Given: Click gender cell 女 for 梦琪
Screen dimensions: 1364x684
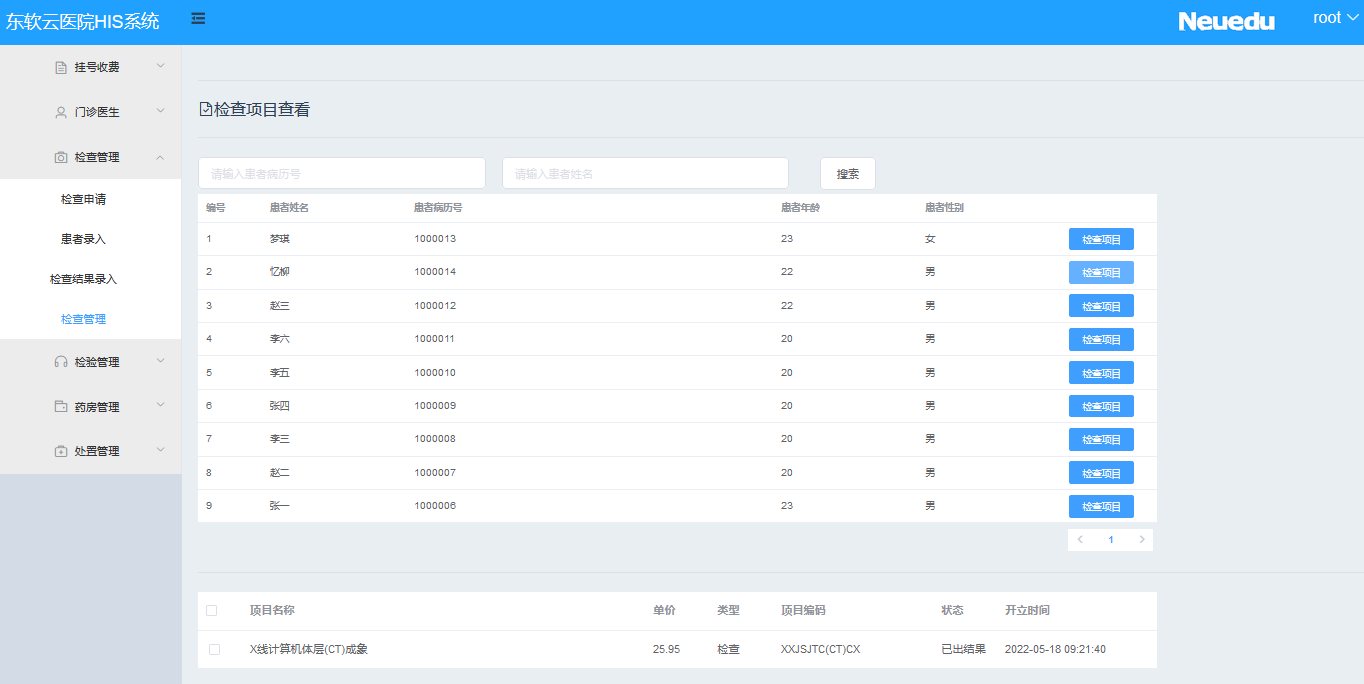Looking at the screenshot, I should tap(930, 239).
